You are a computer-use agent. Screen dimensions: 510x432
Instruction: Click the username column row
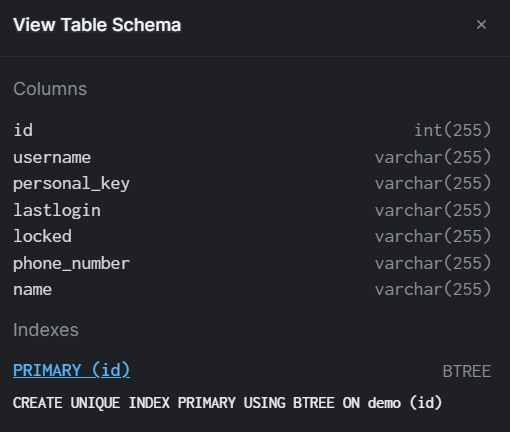click(252, 157)
